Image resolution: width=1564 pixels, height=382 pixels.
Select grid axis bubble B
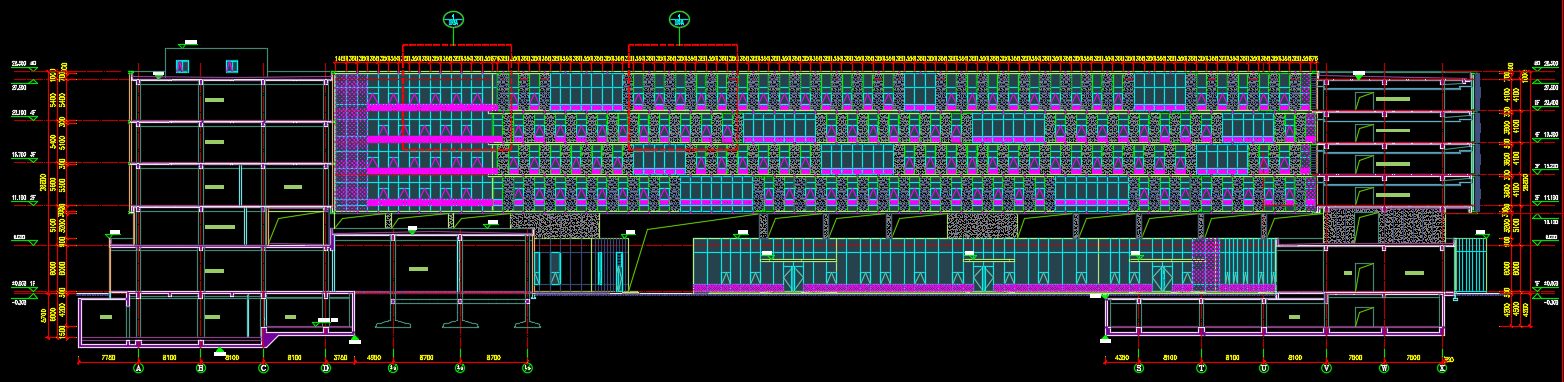pos(200,368)
